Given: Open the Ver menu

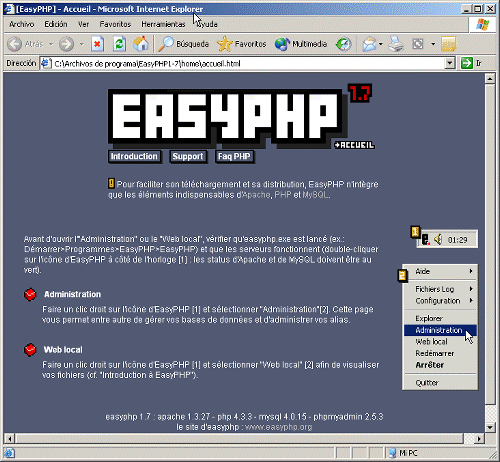Looking at the screenshot, I should (x=83, y=24).
